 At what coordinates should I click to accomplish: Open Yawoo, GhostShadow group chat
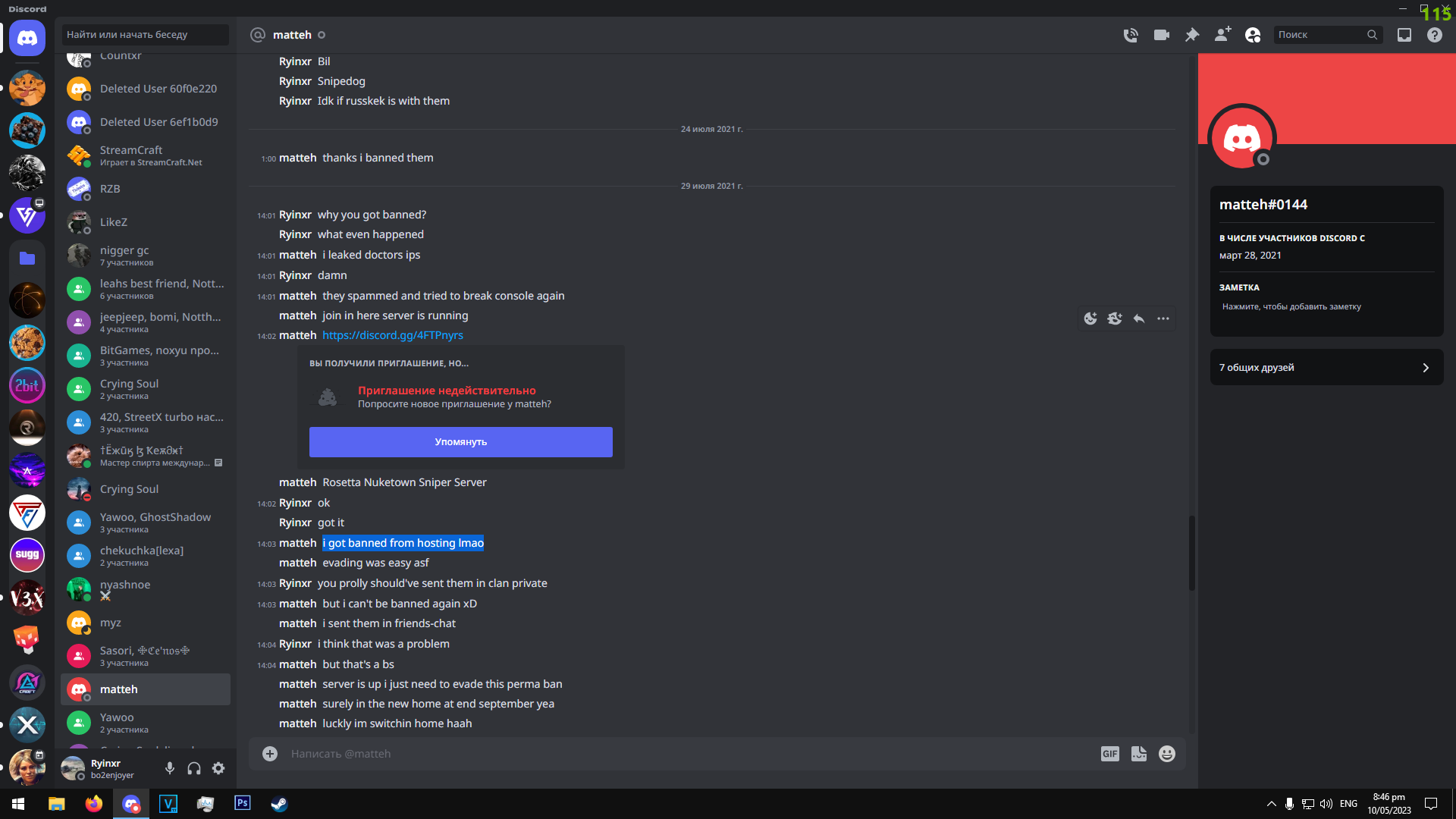coord(145,522)
